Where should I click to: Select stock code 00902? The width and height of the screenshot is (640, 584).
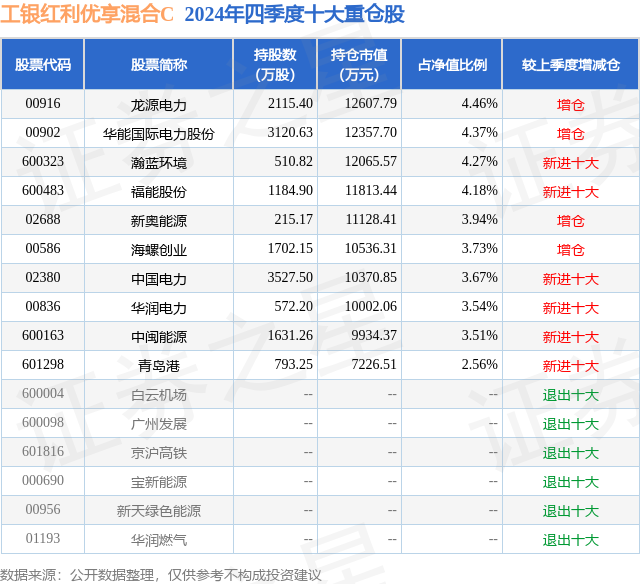click(x=43, y=133)
